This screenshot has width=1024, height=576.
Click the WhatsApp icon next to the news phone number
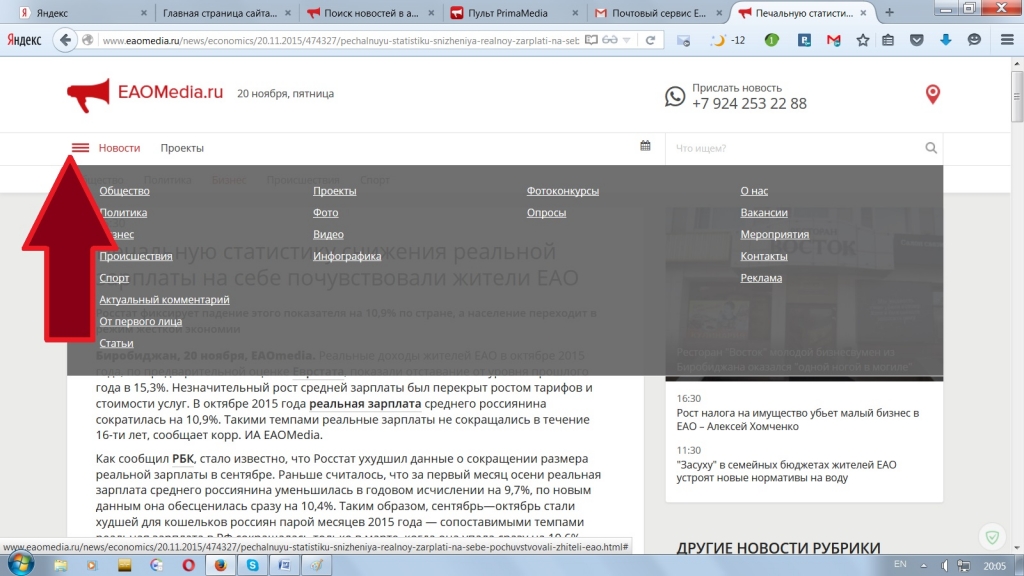pos(676,95)
